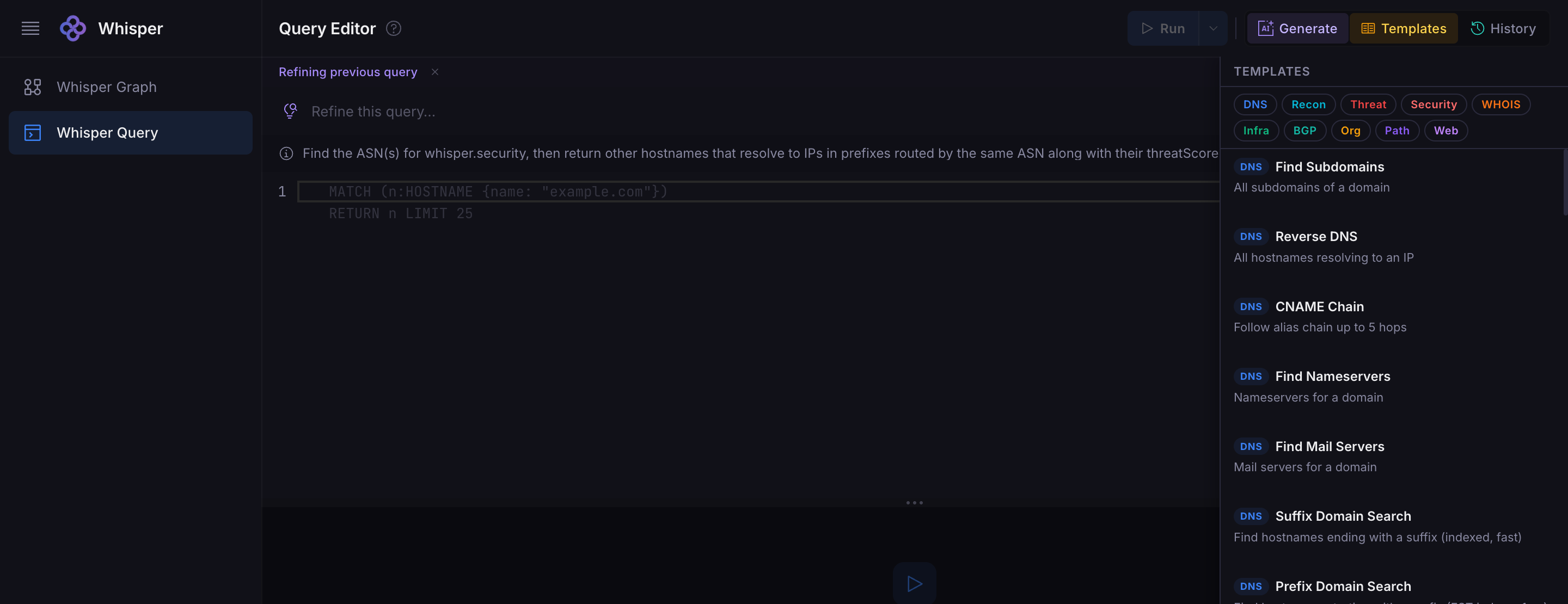Select the Whisper Query terminal icon
The height and width of the screenshot is (604, 1568).
pos(32,132)
